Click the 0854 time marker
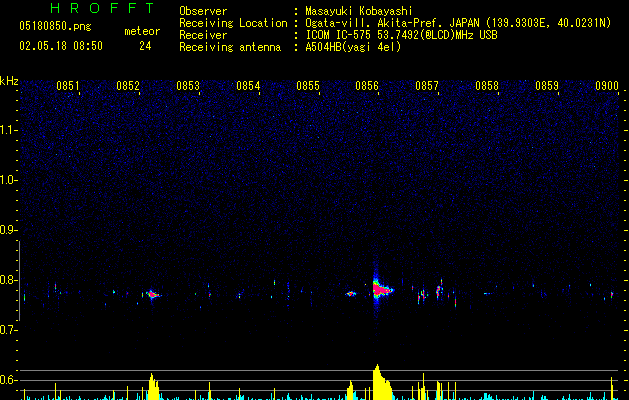Screen dimensions: 629x400 click(248, 86)
